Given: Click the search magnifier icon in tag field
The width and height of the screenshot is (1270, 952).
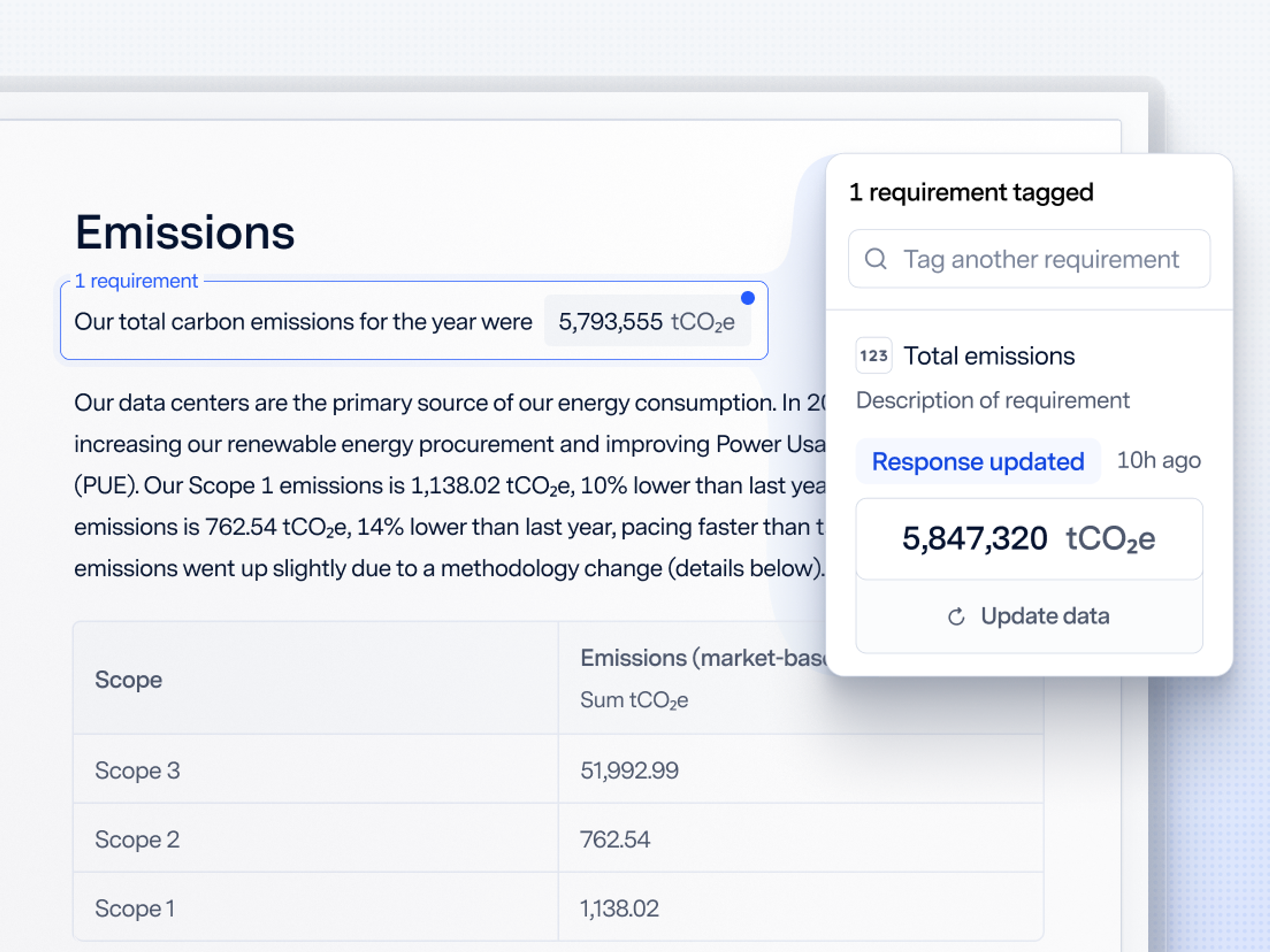Looking at the screenshot, I should click(x=875, y=259).
